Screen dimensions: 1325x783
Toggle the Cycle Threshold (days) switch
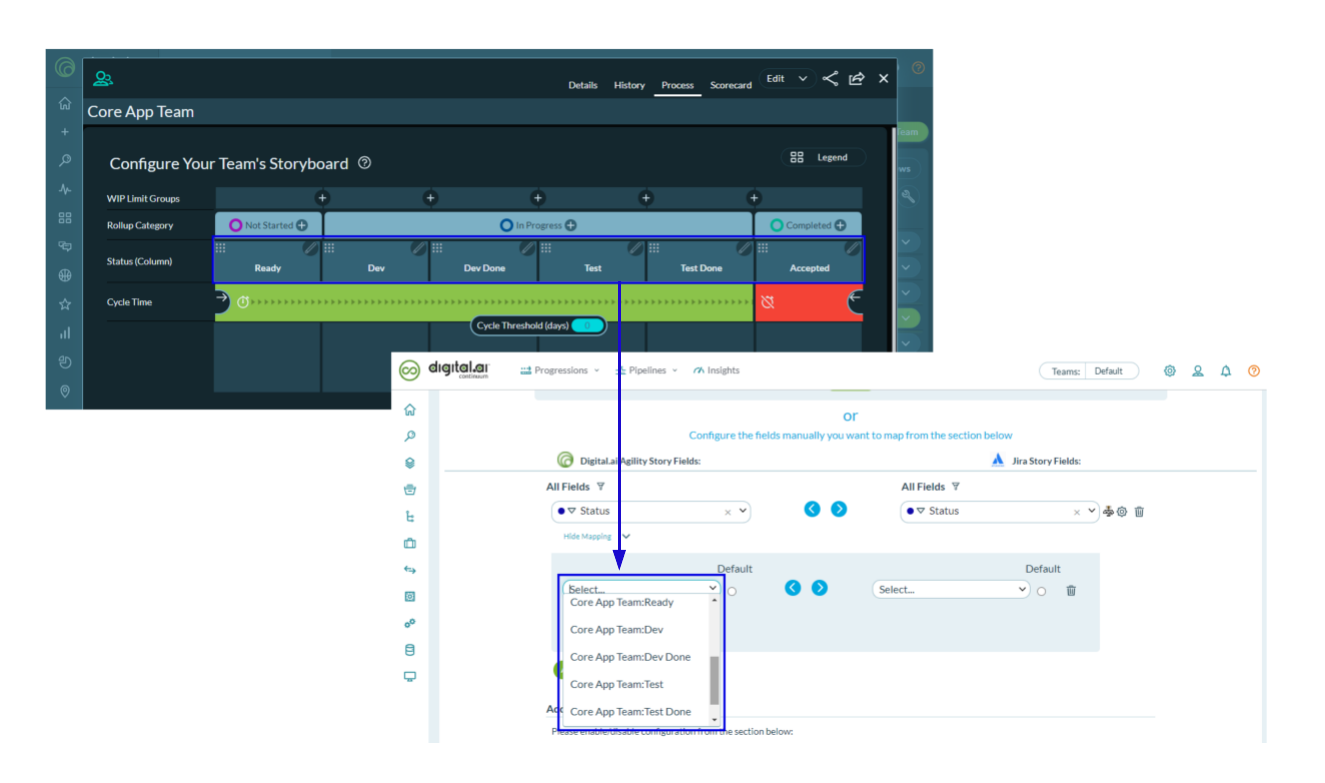[x=588, y=325]
